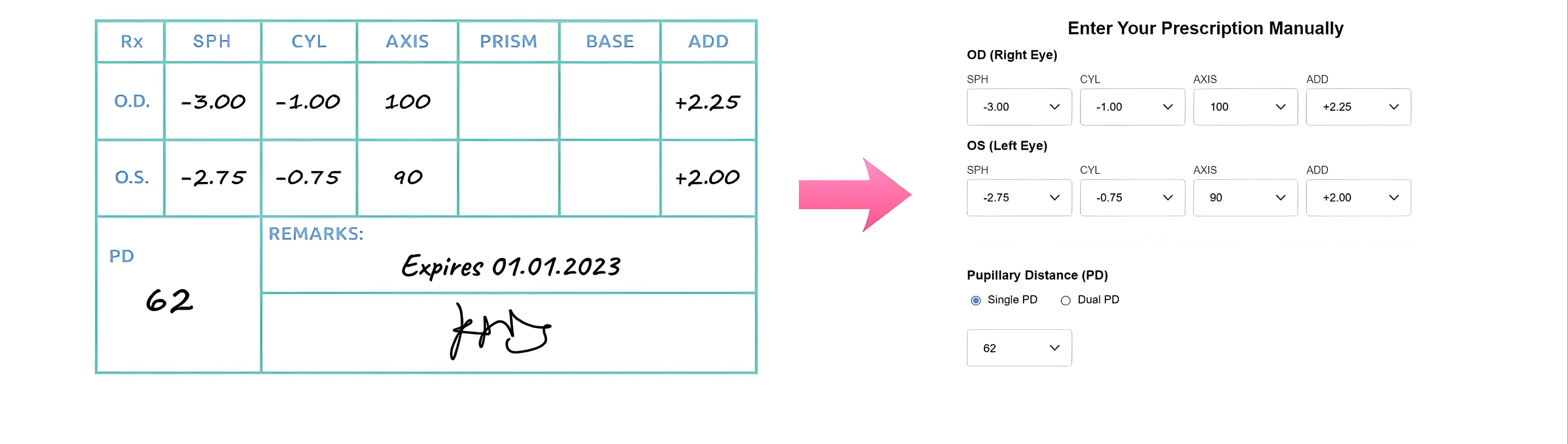This screenshot has width=1568, height=444.
Task: Open the right eye AXIS dropdown
Action: (1245, 107)
